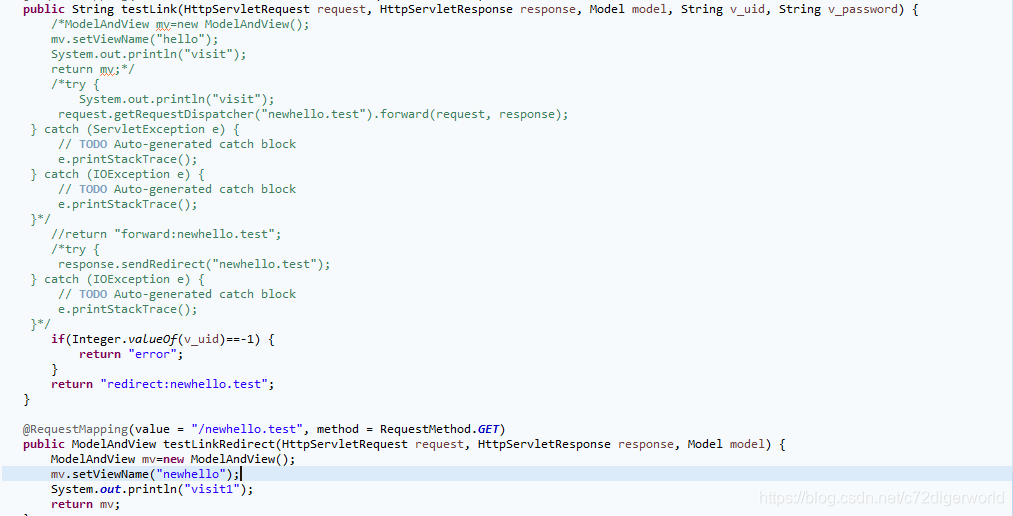The image size is (1013, 516).
Task: Click getRequestDispatcher in the commented forward line
Action: point(187,114)
